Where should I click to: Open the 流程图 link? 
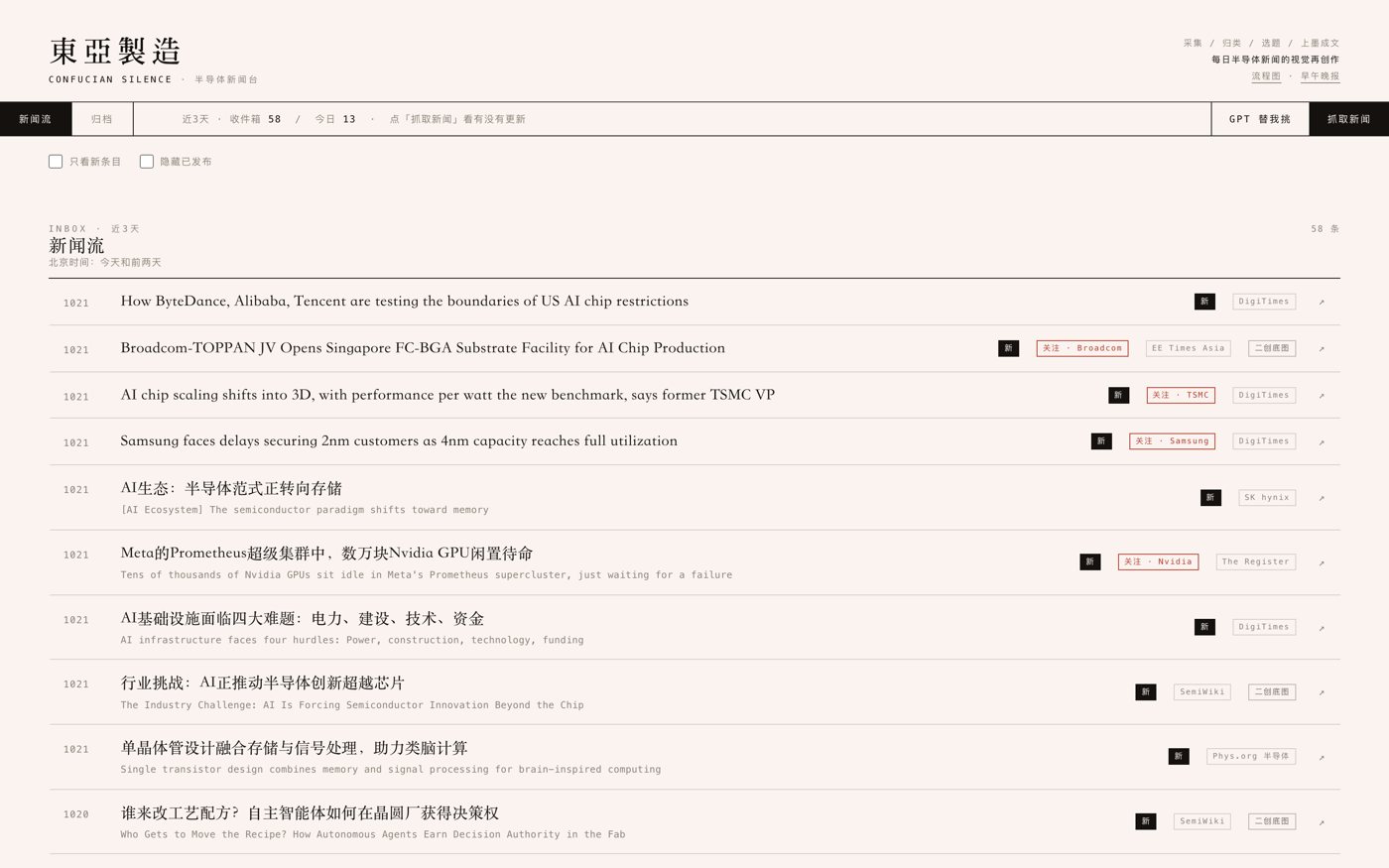point(1266,76)
